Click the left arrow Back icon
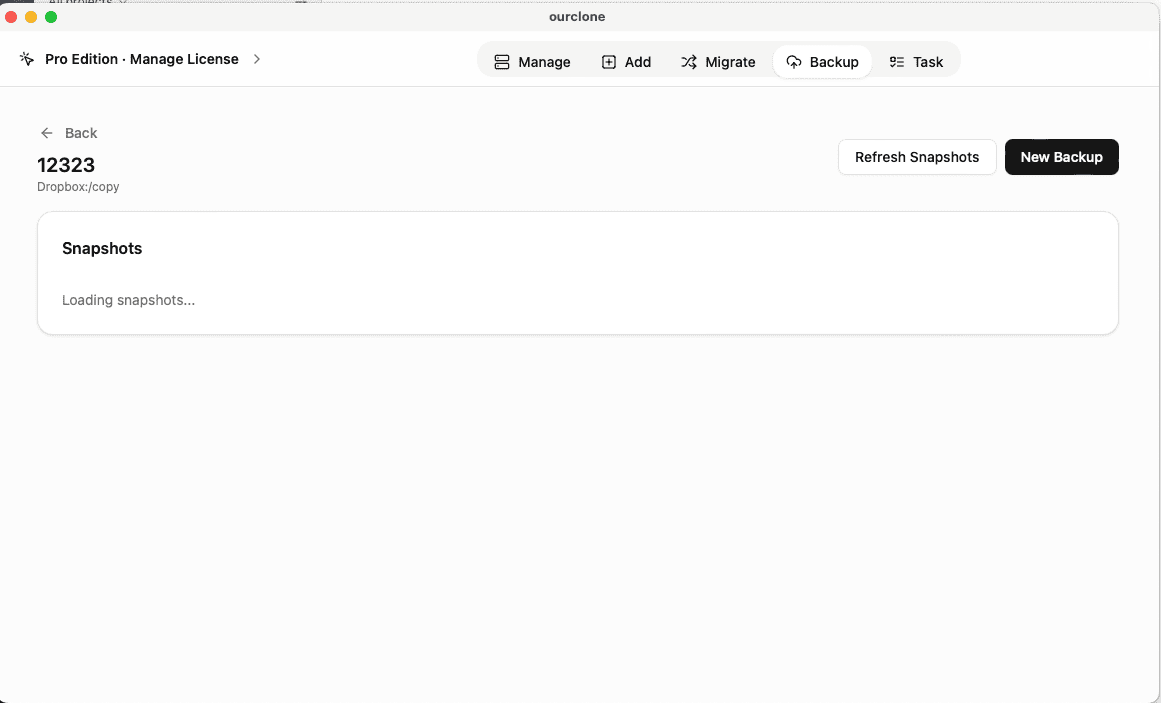 [x=47, y=133]
